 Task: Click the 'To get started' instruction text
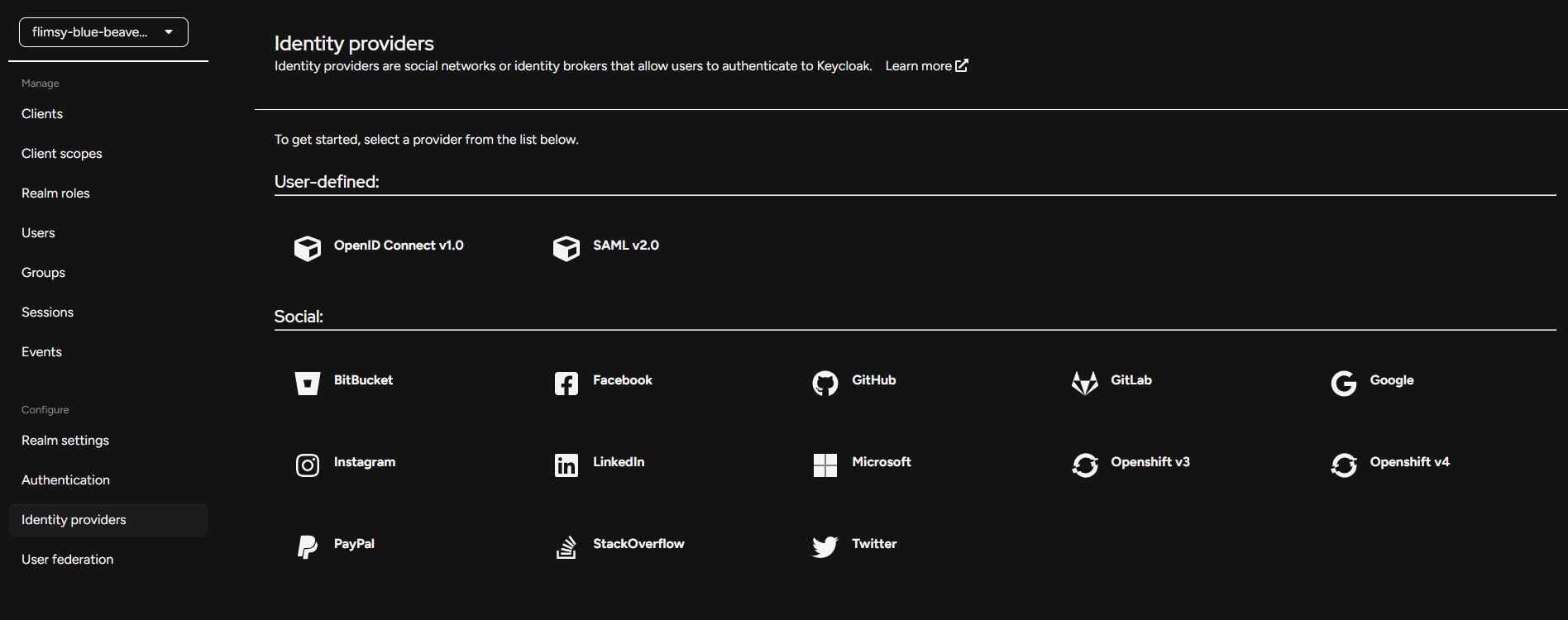(427, 140)
